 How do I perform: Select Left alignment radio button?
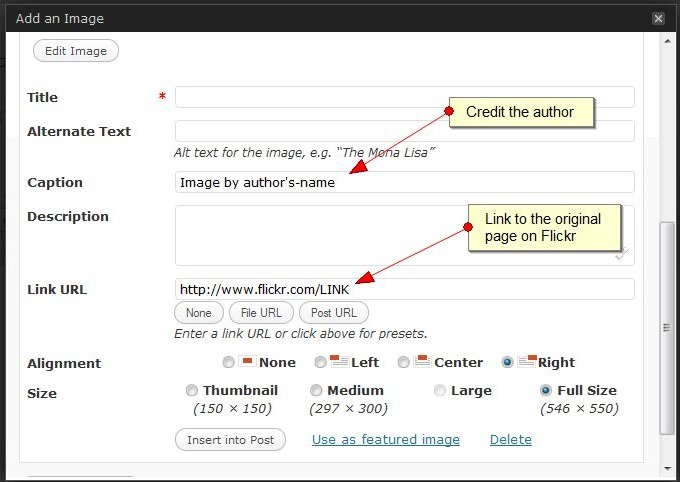tap(320, 362)
